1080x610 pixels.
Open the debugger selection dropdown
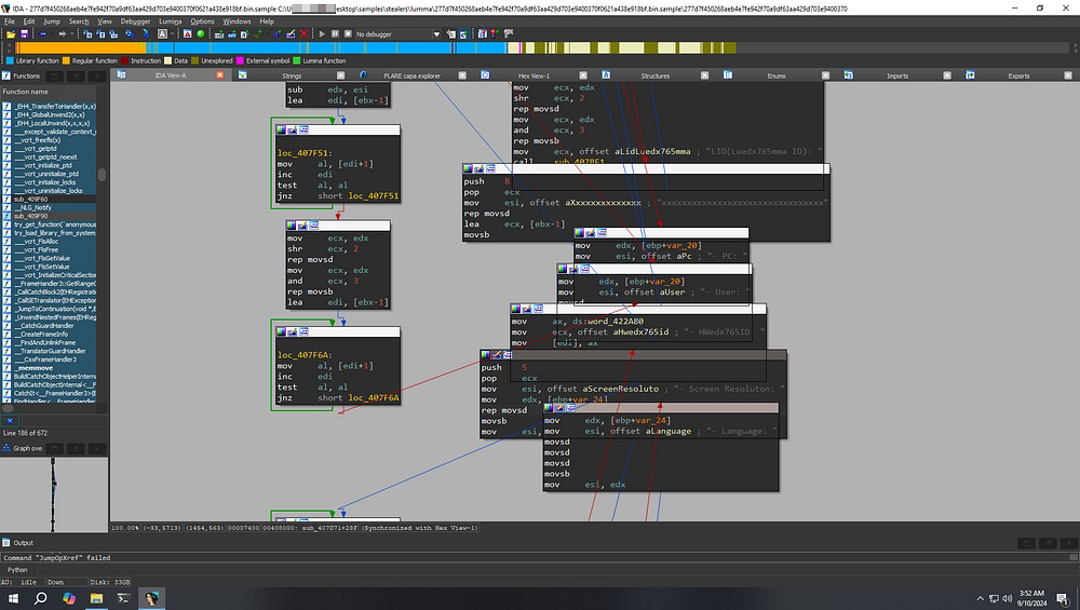tap(436, 34)
